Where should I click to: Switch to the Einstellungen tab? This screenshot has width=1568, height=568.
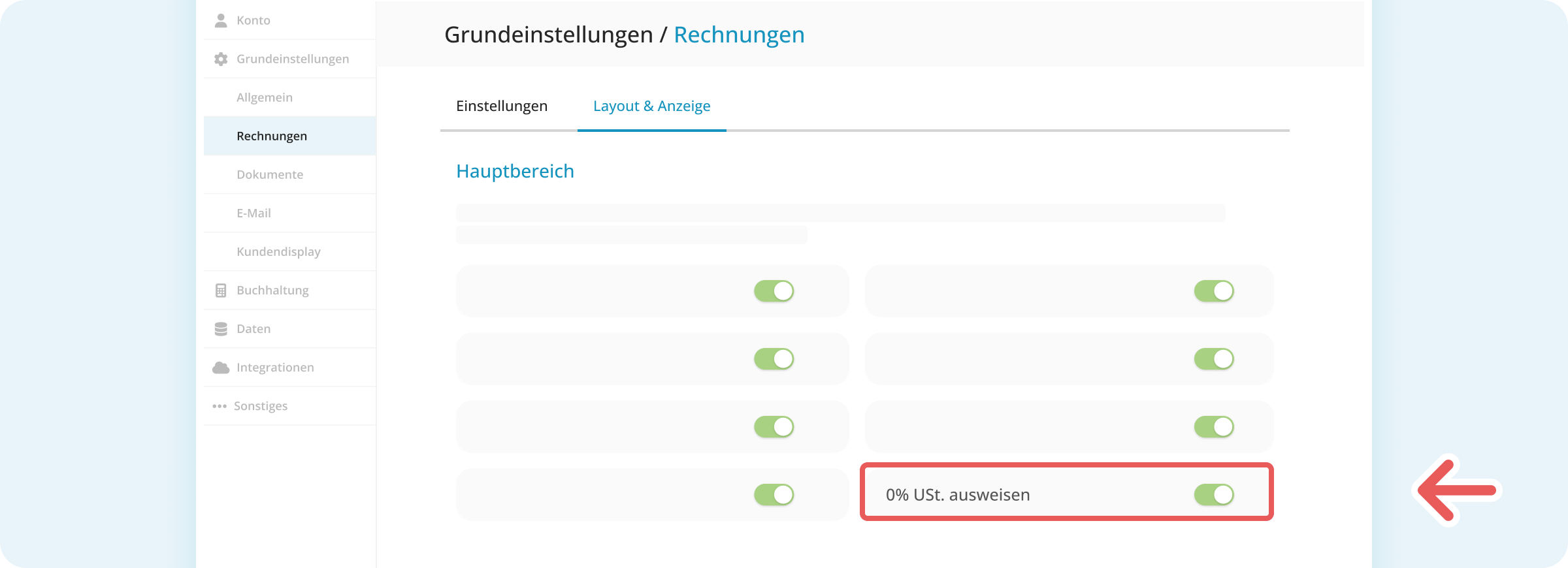click(x=502, y=105)
